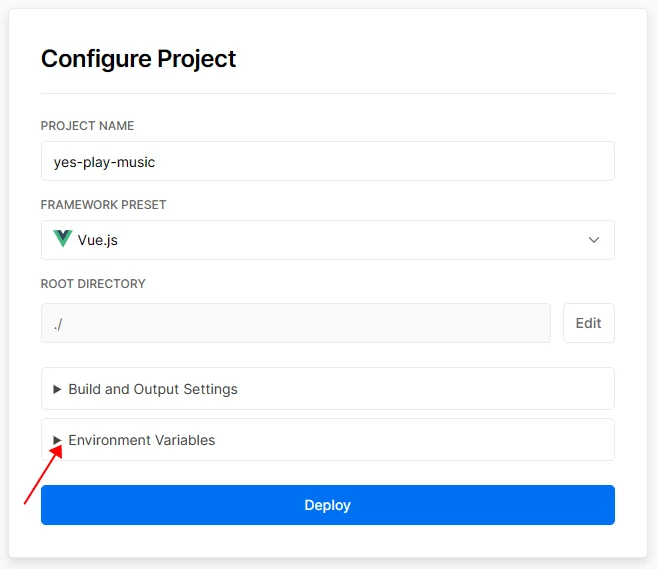Click the Edit button for root directory
The image size is (657, 569).
pyautogui.click(x=588, y=323)
